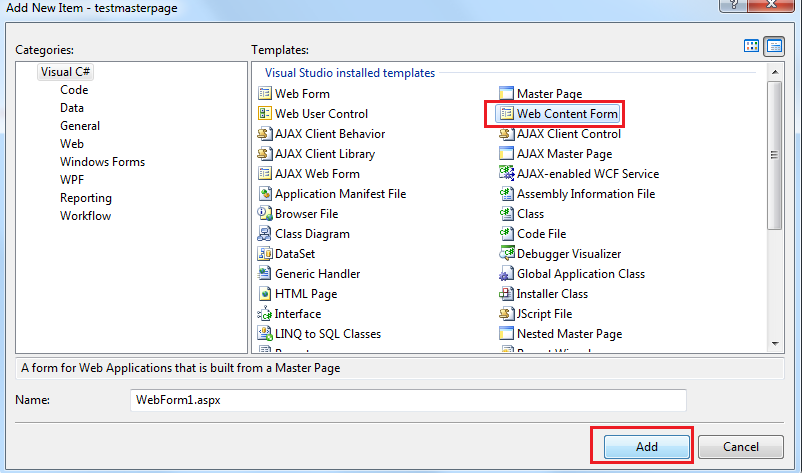Select the AJAX Master Page icon
This screenshot has height=473, width=805.
point(506,154)
